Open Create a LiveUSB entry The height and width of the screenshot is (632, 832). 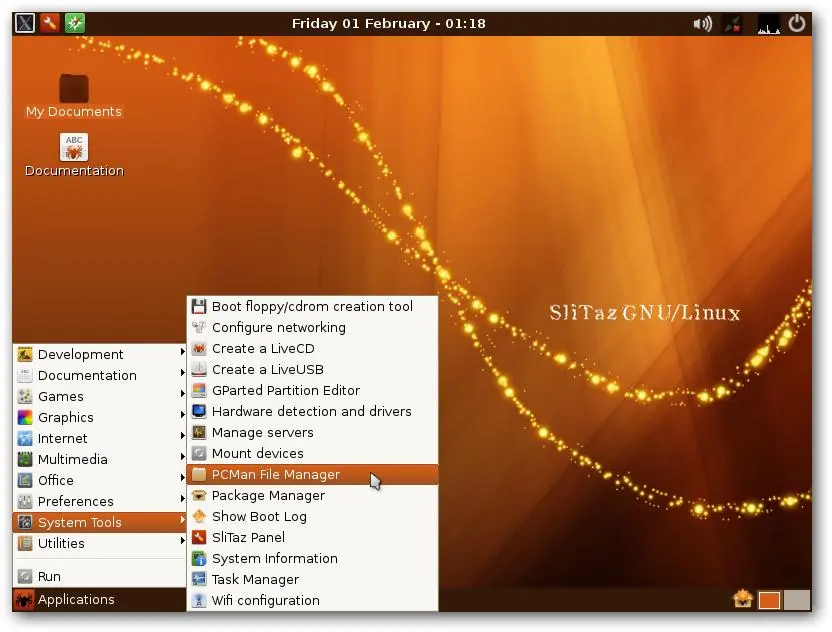(x=313, y=369)
